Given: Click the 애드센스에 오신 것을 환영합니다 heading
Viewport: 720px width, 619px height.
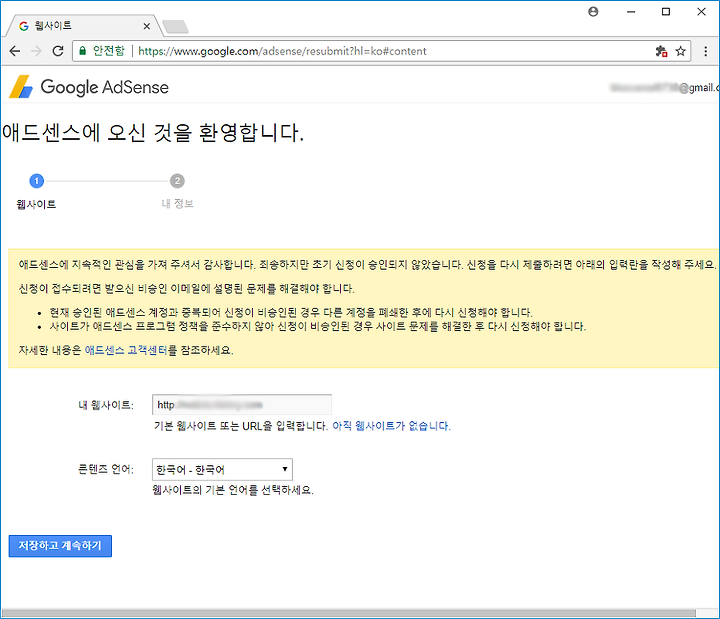Looking at the screenshot, I should click(153, 133).
